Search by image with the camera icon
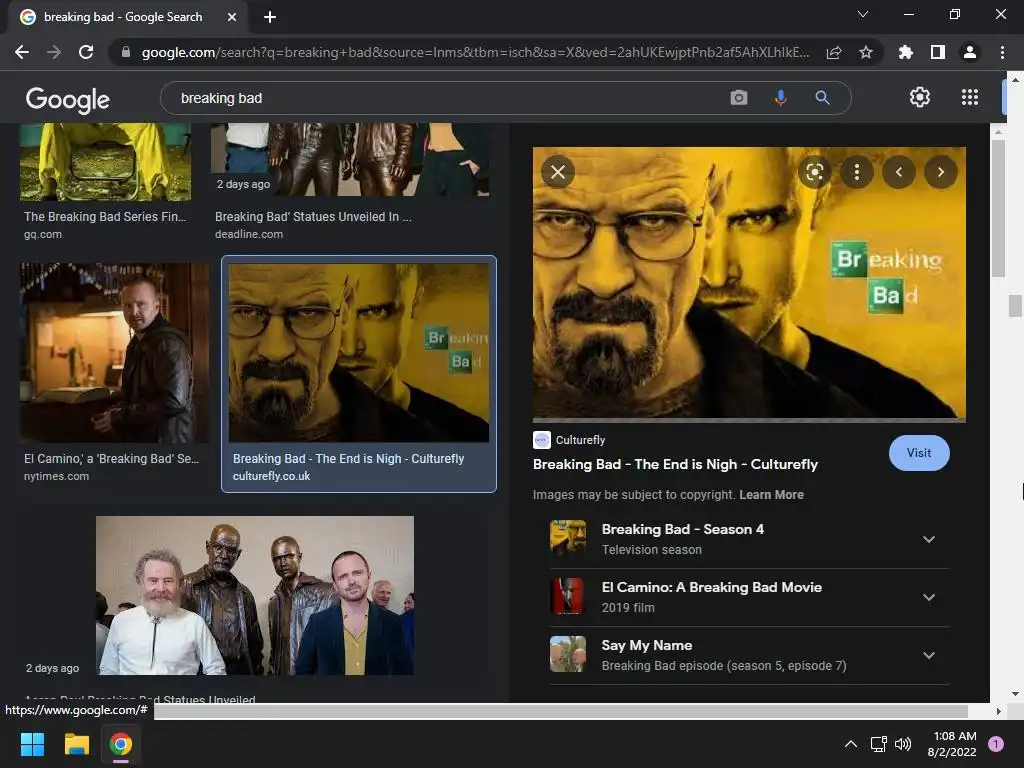This screenshot has width=1024, height=768. pyautogui.click(x=739, y=98)
